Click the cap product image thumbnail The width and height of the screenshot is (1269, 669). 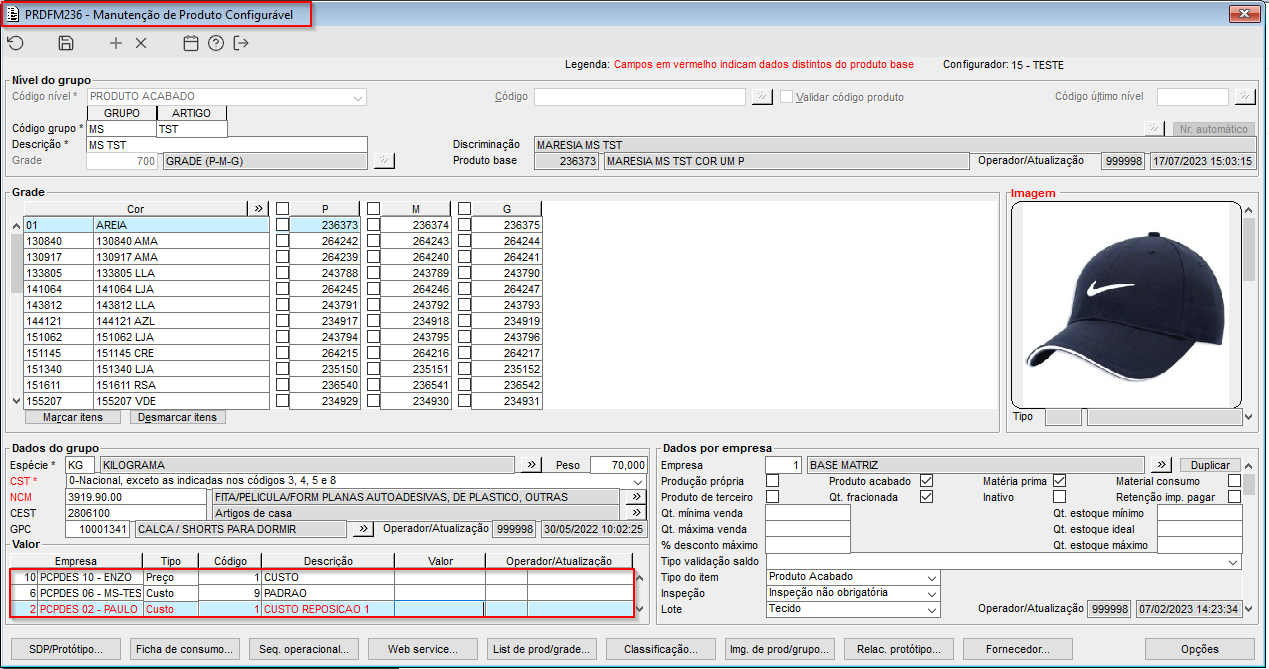[x=1124, y=303]
